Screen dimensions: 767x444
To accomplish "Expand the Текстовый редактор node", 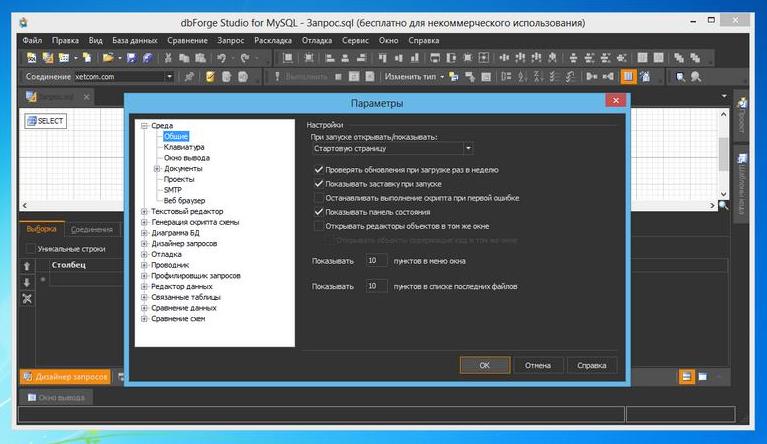I will (x=144, y=211).
